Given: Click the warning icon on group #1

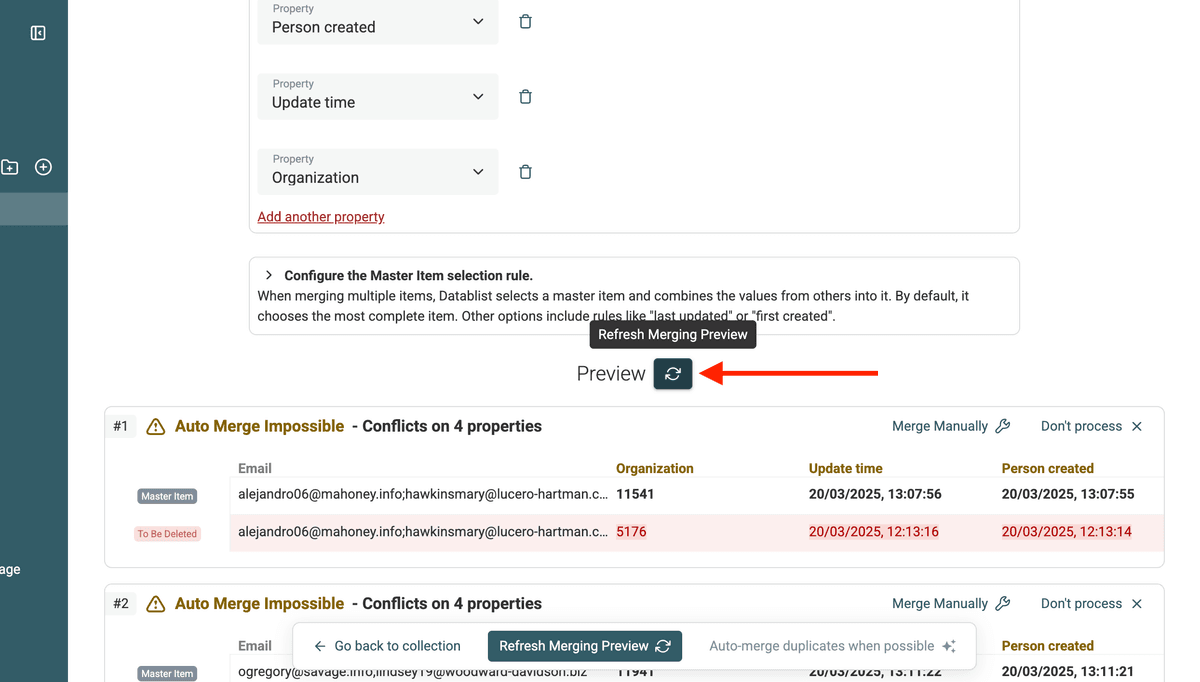Looking at the screenshot, I should click(155, 426).
